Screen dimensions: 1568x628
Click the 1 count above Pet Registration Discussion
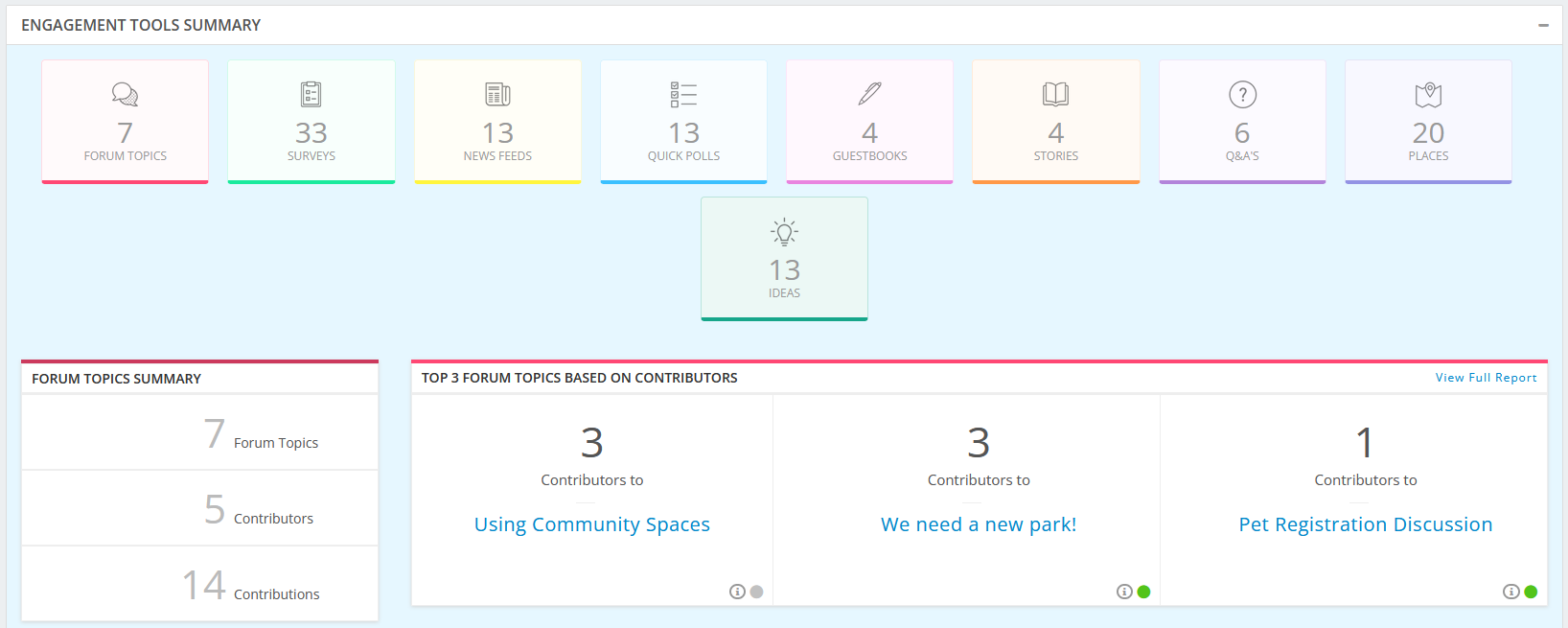1365,442
